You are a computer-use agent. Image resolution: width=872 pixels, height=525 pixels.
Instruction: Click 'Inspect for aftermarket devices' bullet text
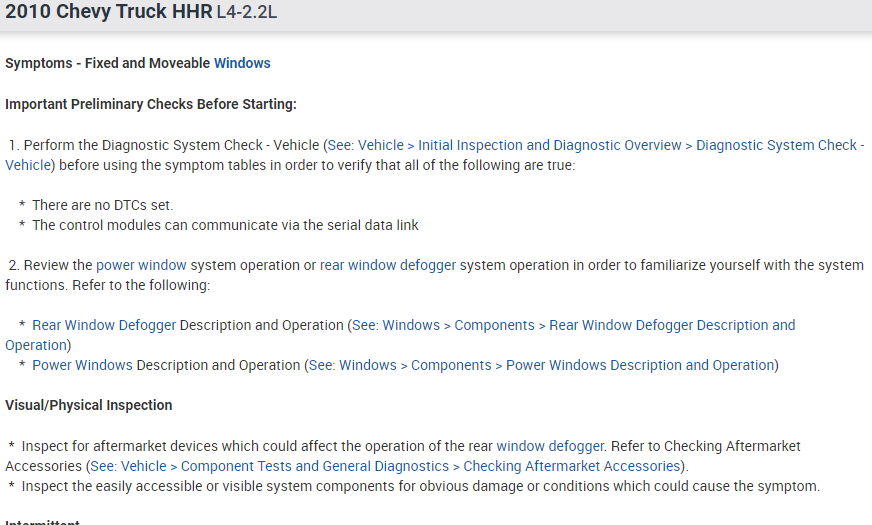250,446
